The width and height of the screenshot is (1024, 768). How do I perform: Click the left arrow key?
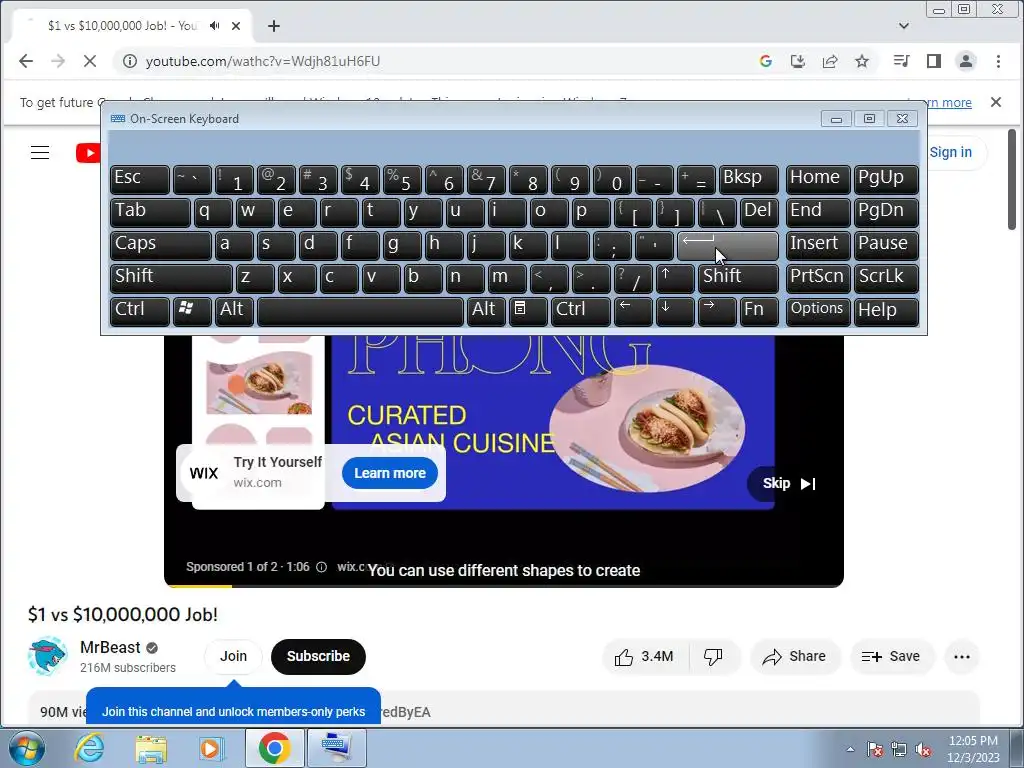(632, 311)
